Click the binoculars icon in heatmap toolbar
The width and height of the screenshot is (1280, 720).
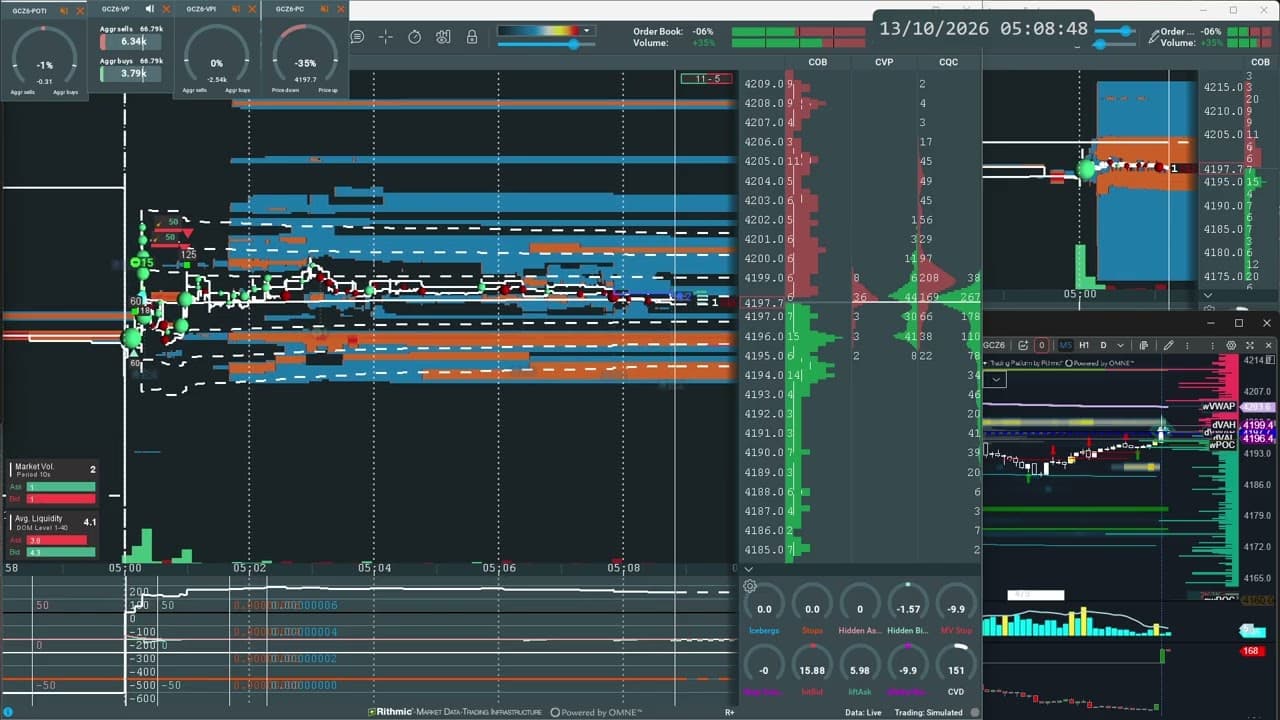pos(443,37)
